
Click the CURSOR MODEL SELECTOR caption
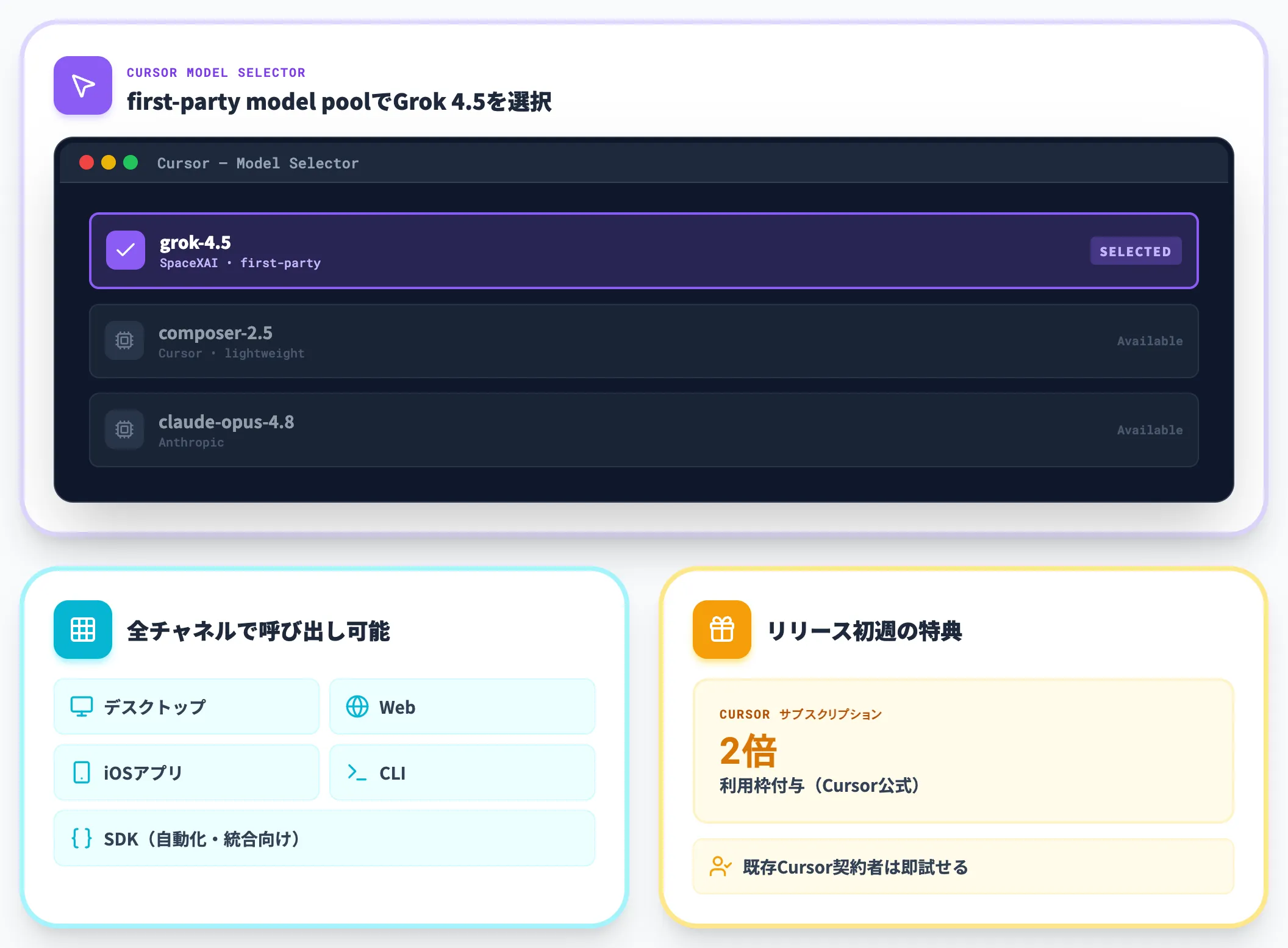tap(216, 73)
